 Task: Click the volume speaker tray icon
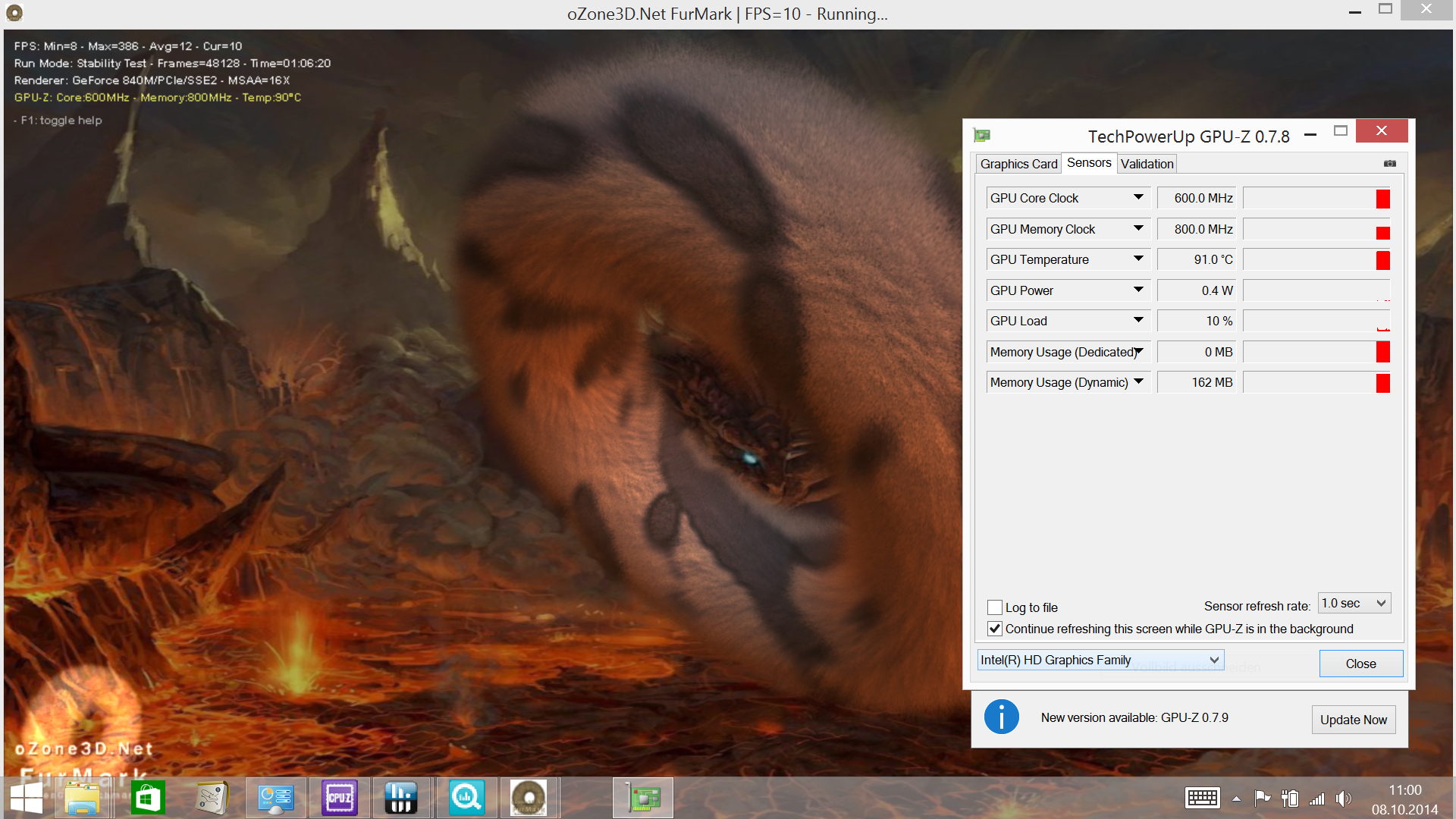click(x=1343, y=799)
